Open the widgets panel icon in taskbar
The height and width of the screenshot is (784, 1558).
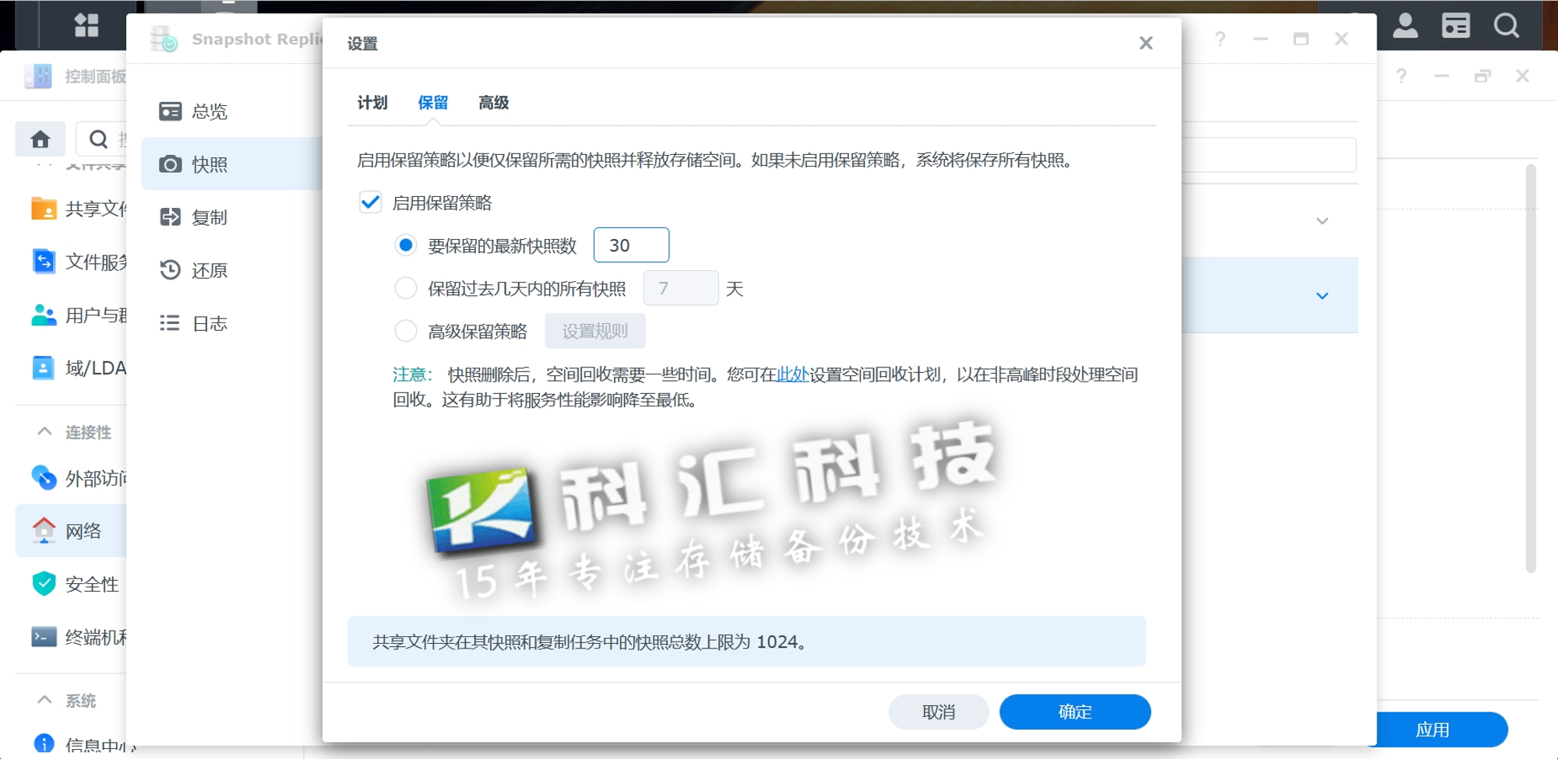point(1455,25)
